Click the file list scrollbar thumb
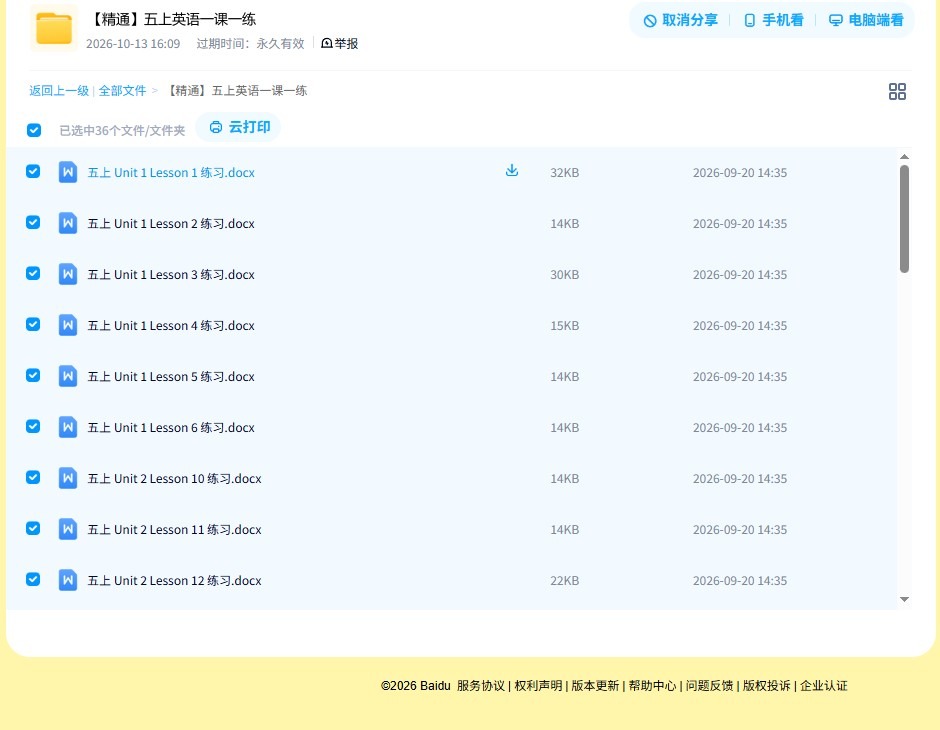 click(x=904, y=219)
